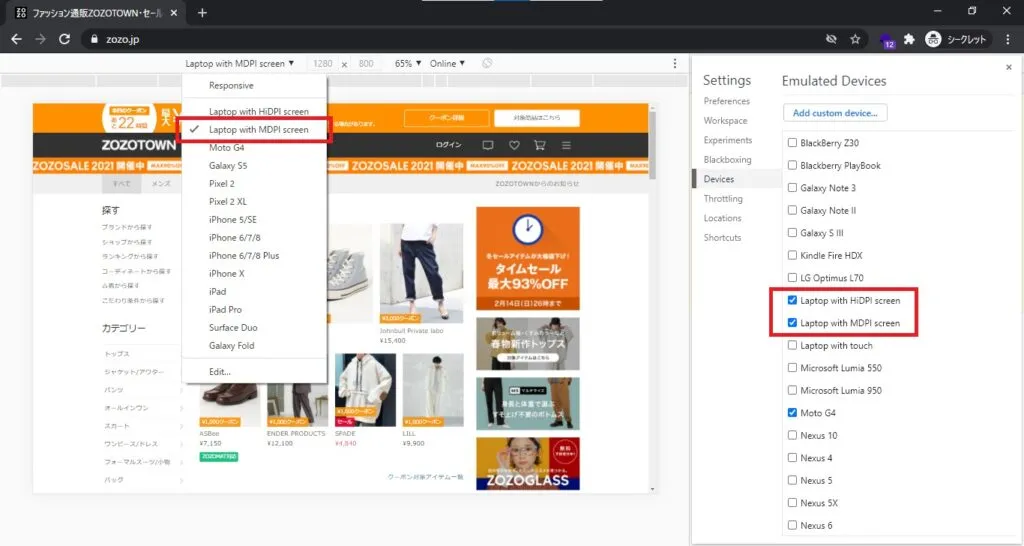
Task: Click Add custom device button
Action: (x=835, y=113)
